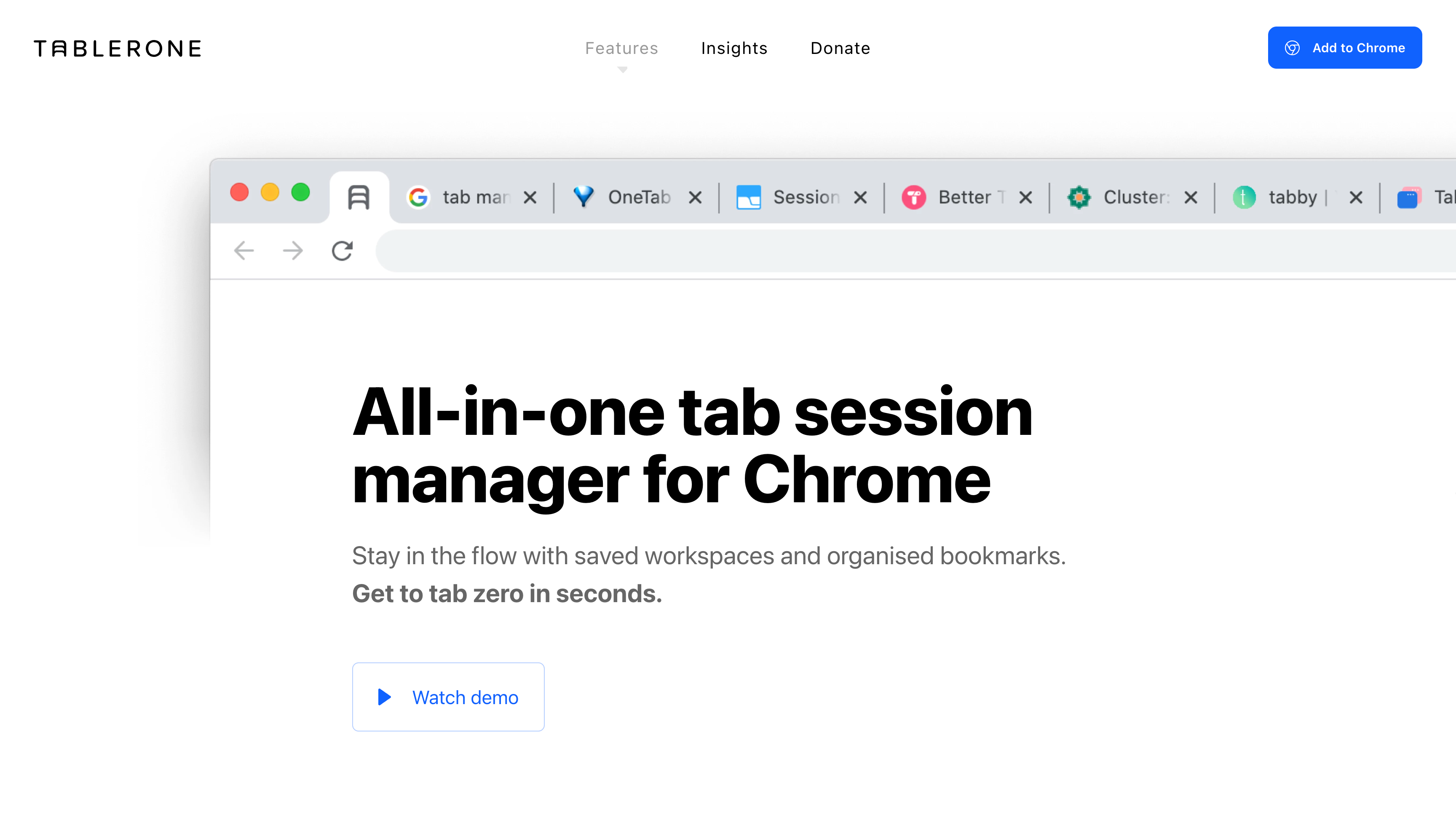The height and width of the screenshot is (836, 1456).
Task: Click the Session tab favicon
Action: tap(748, 198)
